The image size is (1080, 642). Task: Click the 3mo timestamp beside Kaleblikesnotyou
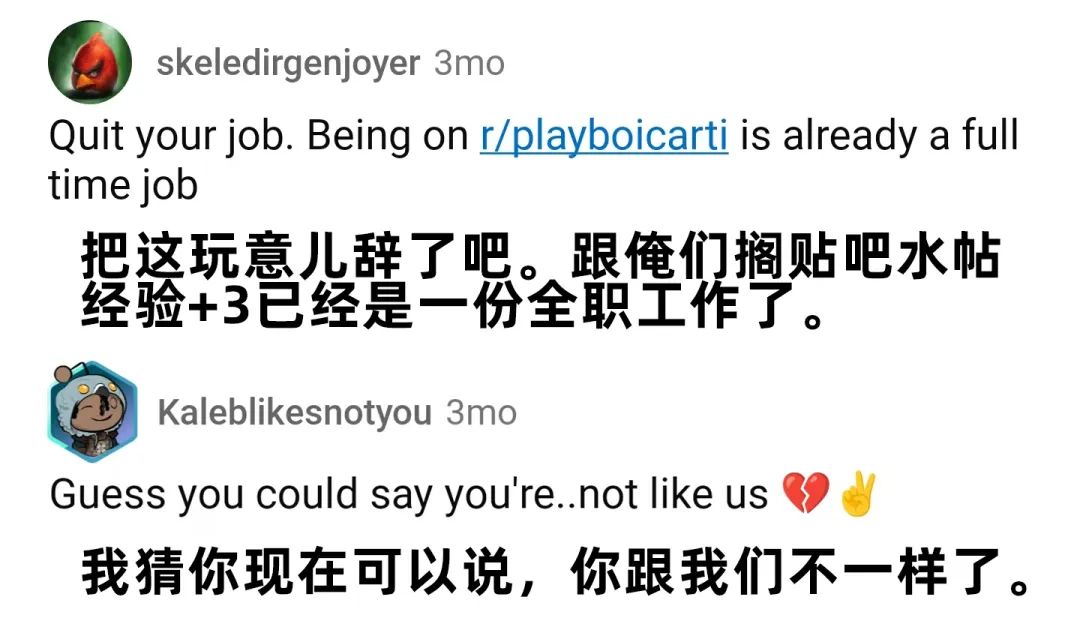481,412
